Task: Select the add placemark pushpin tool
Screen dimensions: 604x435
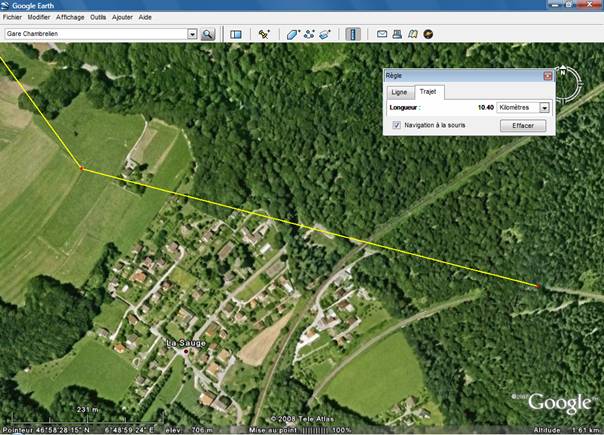Action: (x=264, y=34)
